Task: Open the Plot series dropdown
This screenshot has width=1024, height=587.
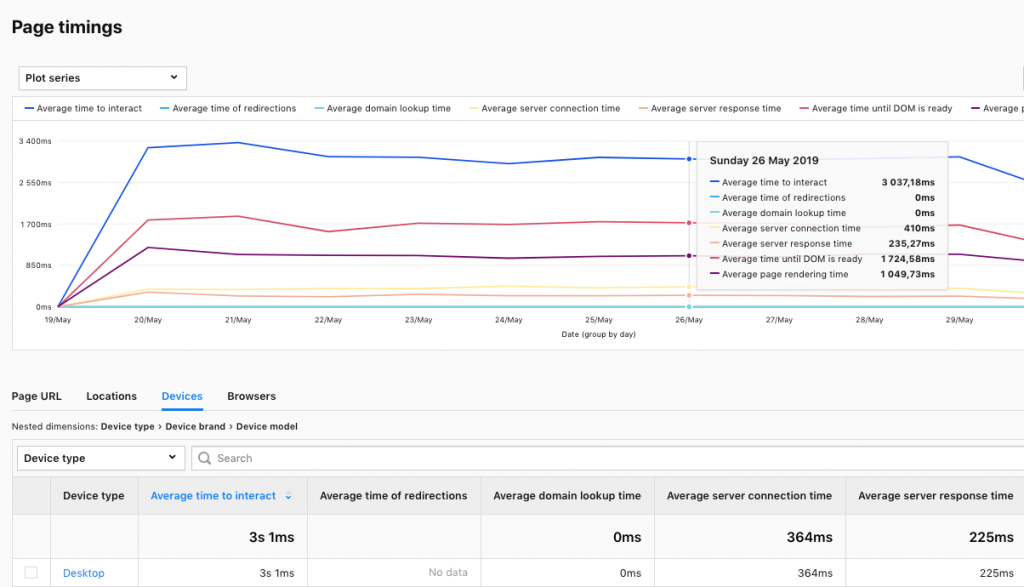Action: (x=102, y=77)
